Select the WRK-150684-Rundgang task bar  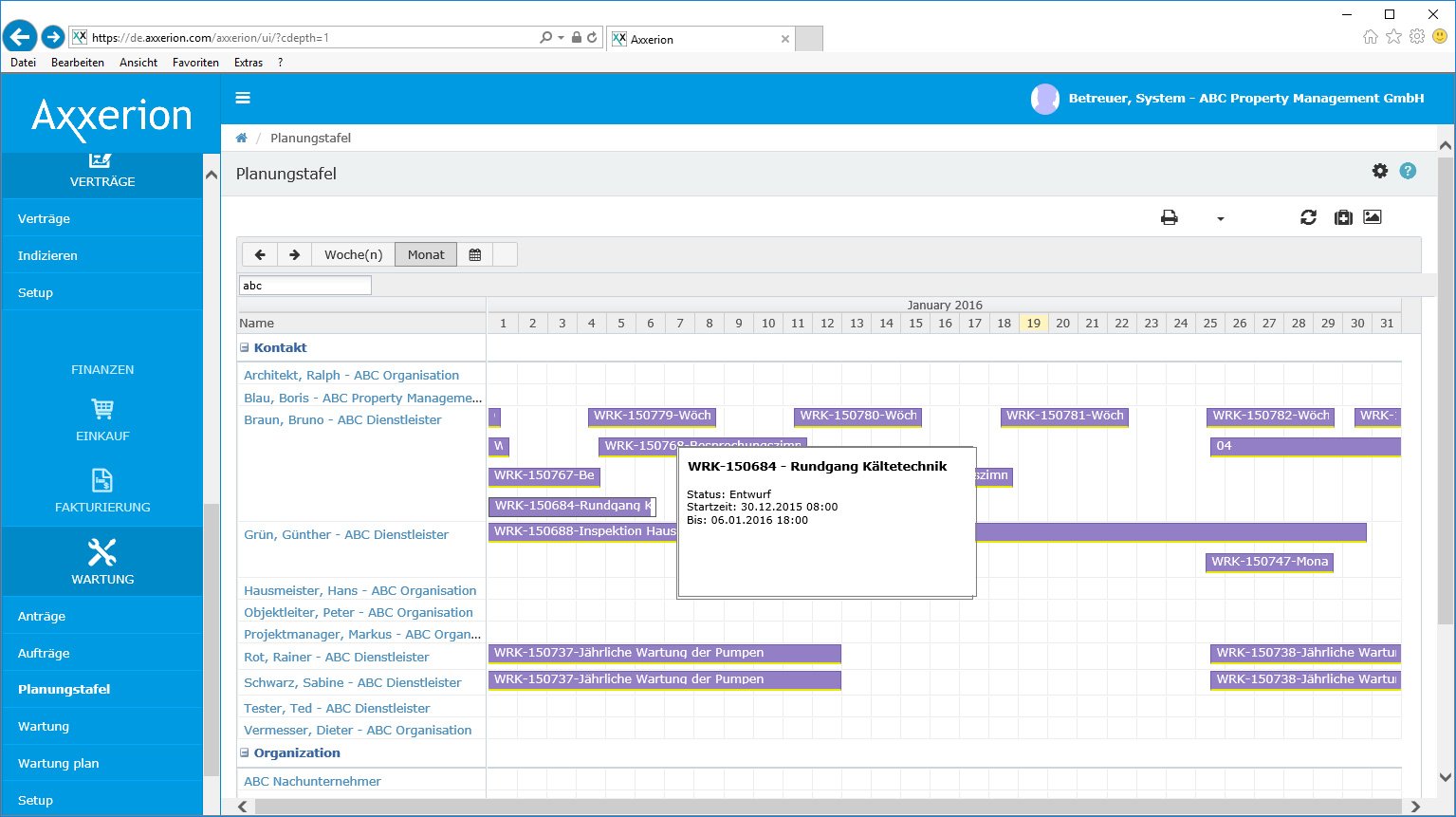(572, 507)
